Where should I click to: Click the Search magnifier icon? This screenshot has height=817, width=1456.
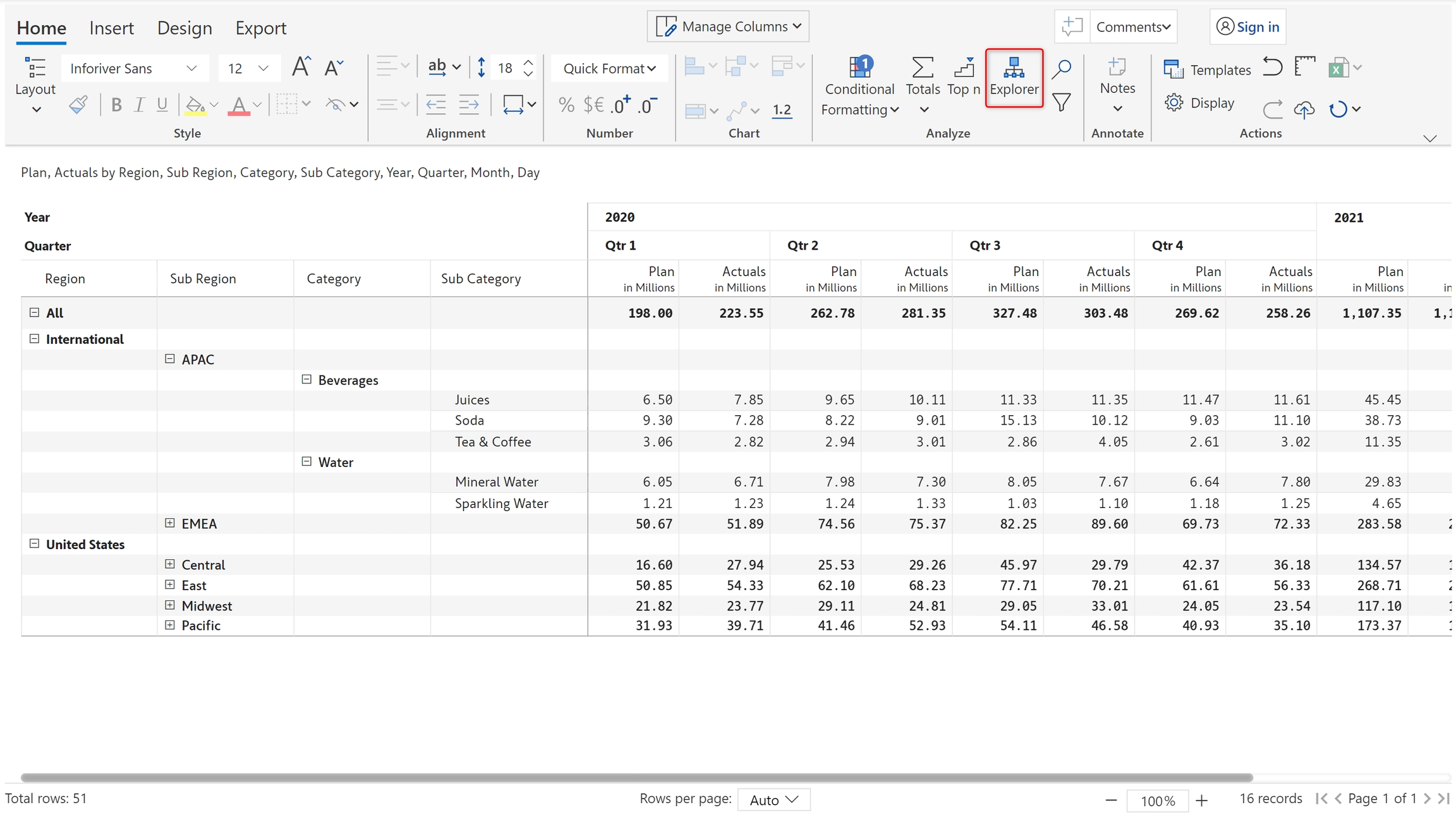[1062, 68]
